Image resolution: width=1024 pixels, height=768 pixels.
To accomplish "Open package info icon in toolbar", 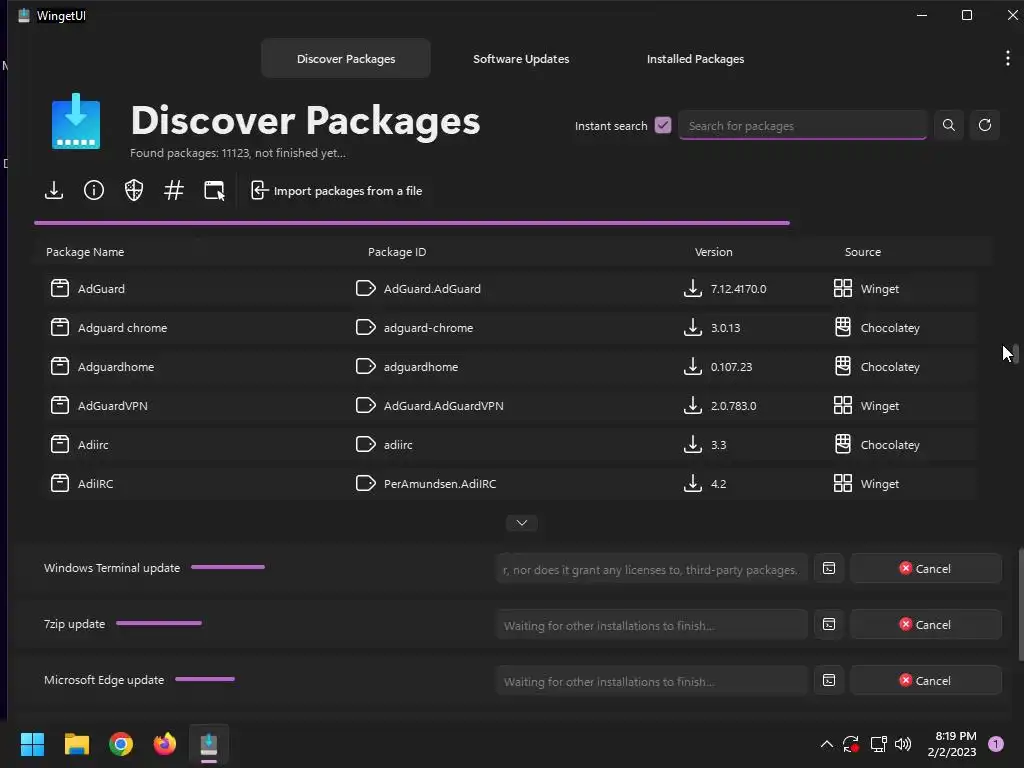I will pos(94,191).
